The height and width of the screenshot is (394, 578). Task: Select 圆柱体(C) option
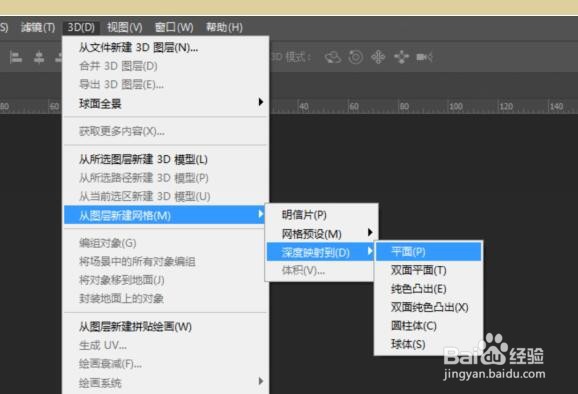point(429,326)
